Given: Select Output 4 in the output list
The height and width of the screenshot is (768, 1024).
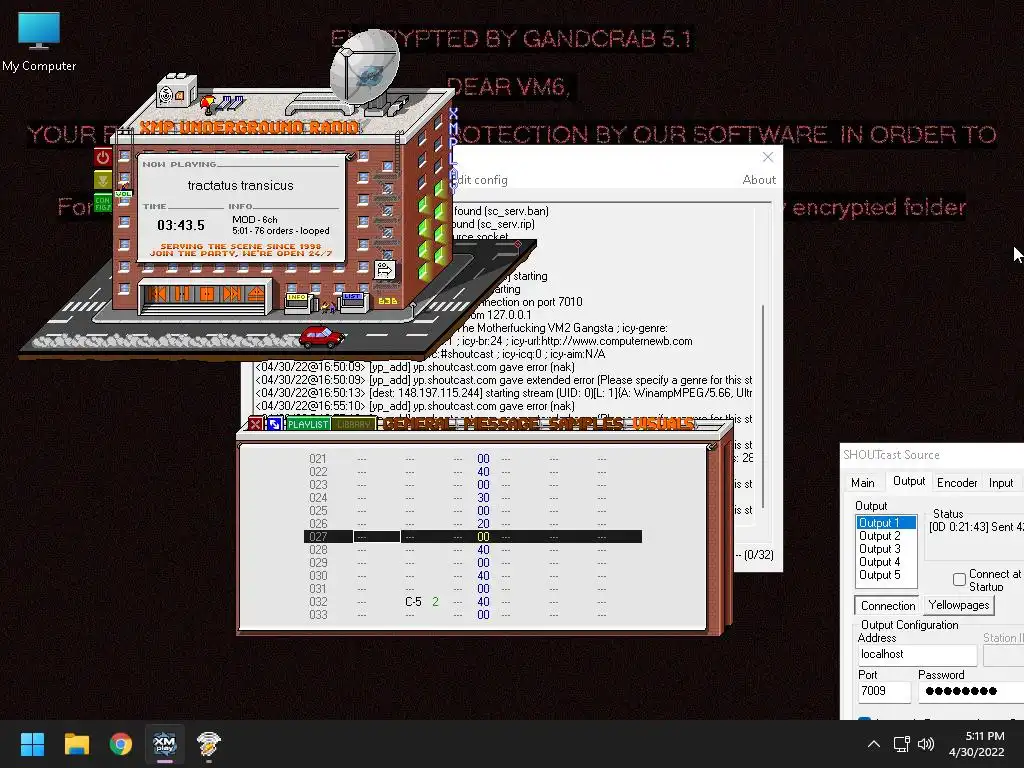Looking at the screenshot, I should coord(886,562).
